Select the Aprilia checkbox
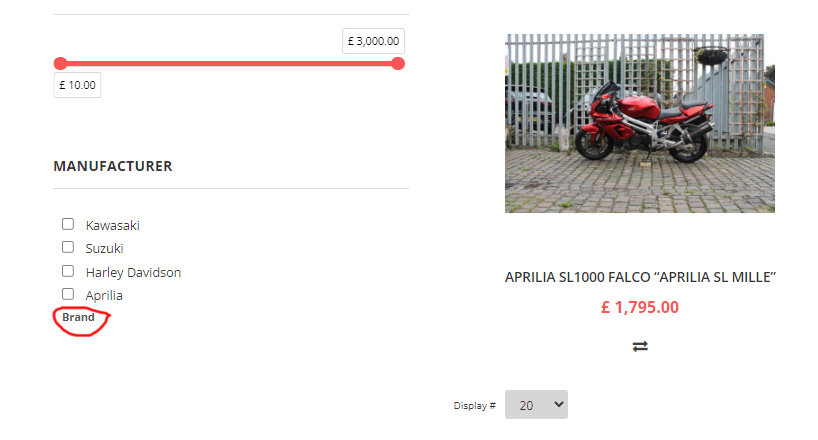The width and height of the screenshot is (818, 440). tap(68, 294)
